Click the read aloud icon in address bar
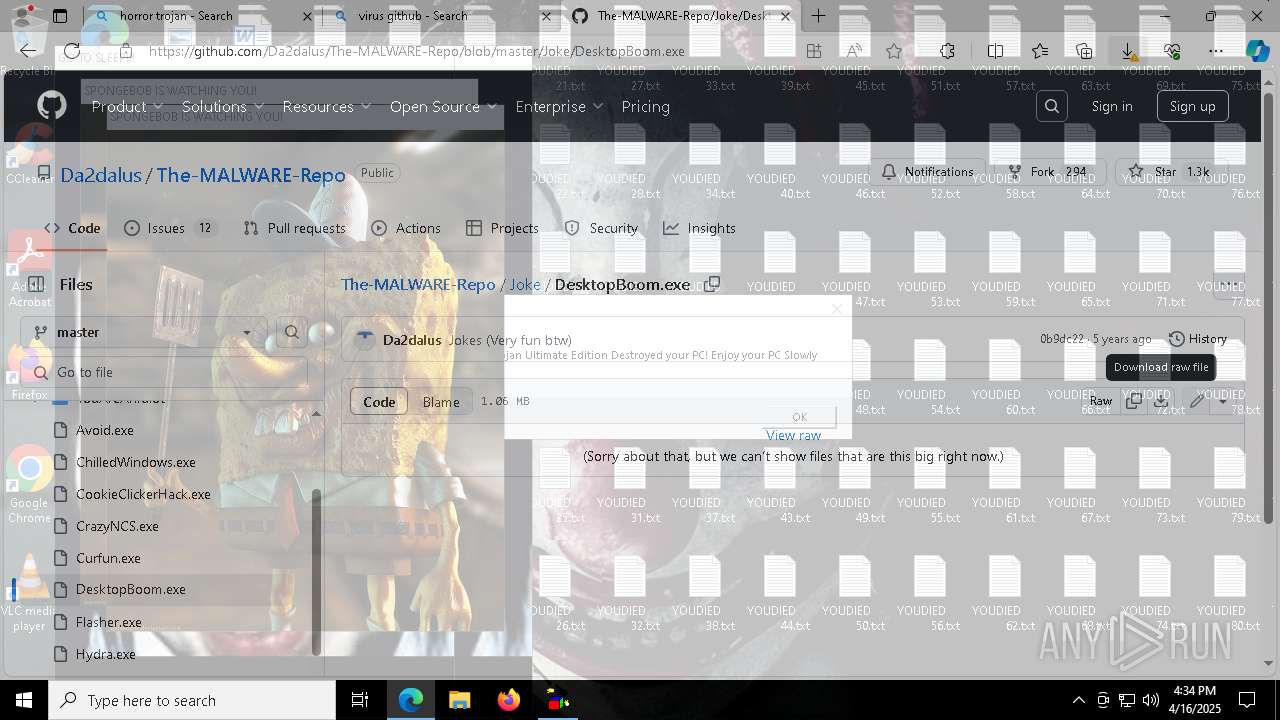The image size is (1280, 720). (x=854, y=51)
